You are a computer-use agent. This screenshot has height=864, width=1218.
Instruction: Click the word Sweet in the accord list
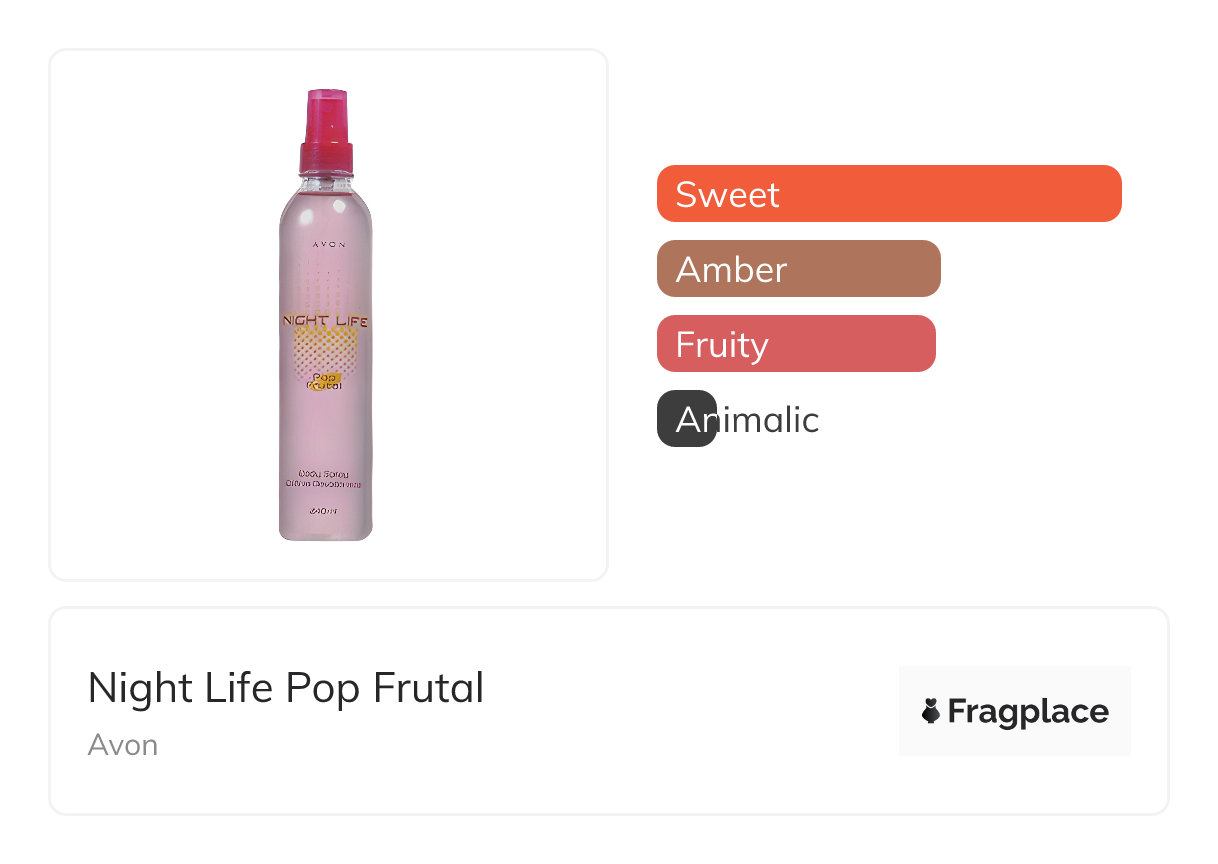point(727,194)
